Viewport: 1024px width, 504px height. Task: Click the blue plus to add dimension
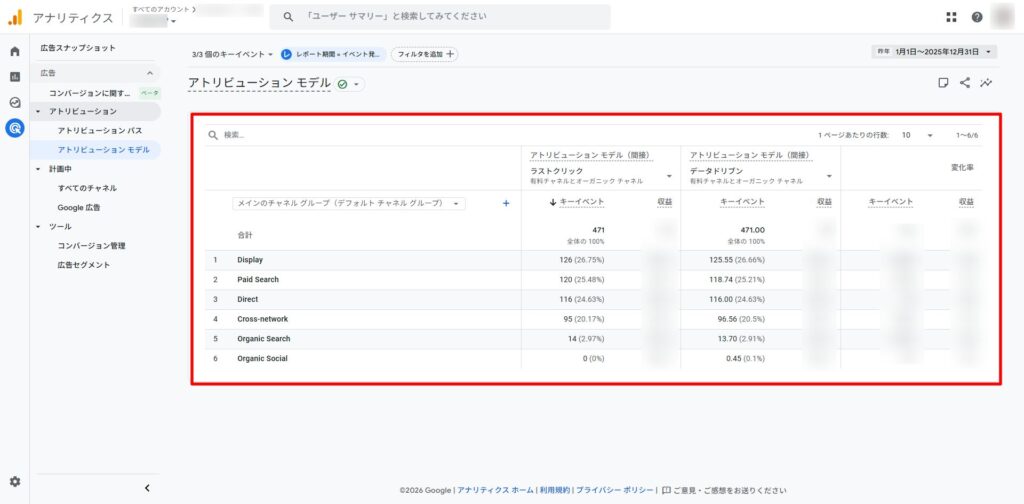click(x=506, y=203)
